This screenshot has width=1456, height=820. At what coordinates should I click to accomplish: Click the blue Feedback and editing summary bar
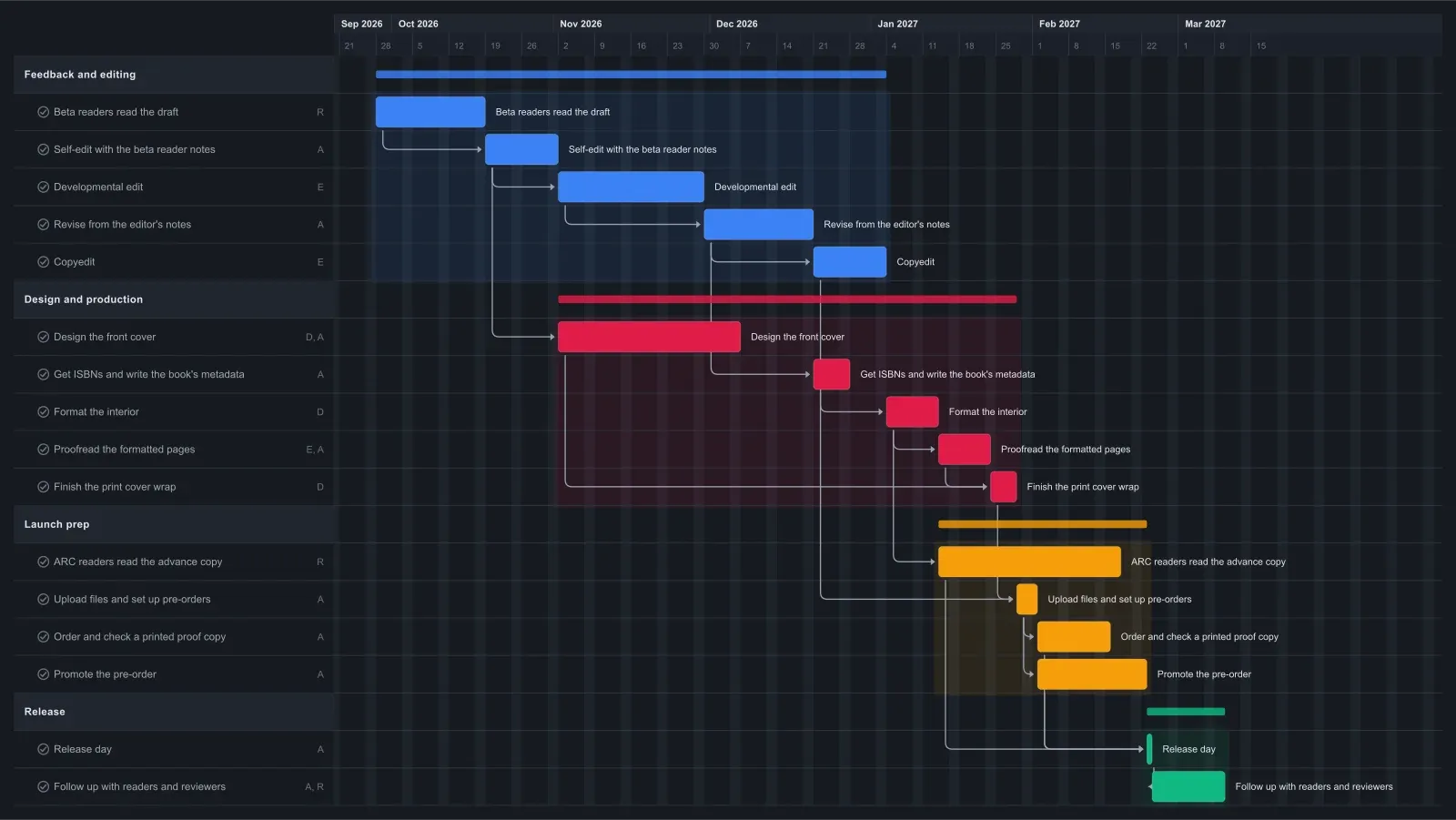631,75
